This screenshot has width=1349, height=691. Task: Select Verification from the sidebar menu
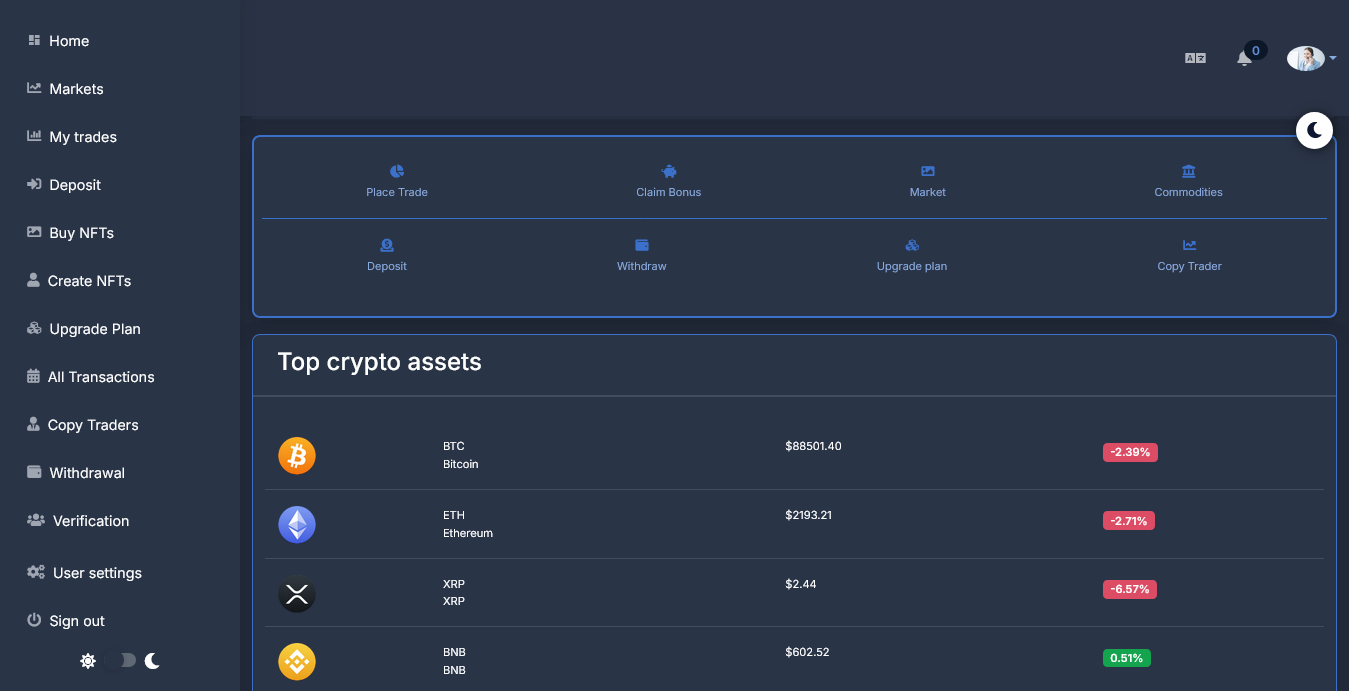click(90, 521)
